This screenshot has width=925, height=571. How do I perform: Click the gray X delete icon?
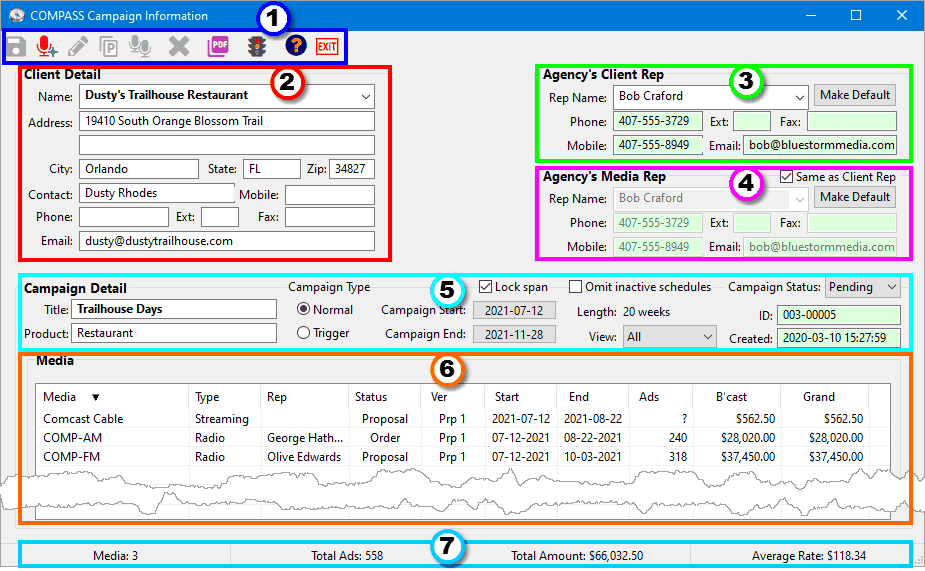click(x=179, y=46)
